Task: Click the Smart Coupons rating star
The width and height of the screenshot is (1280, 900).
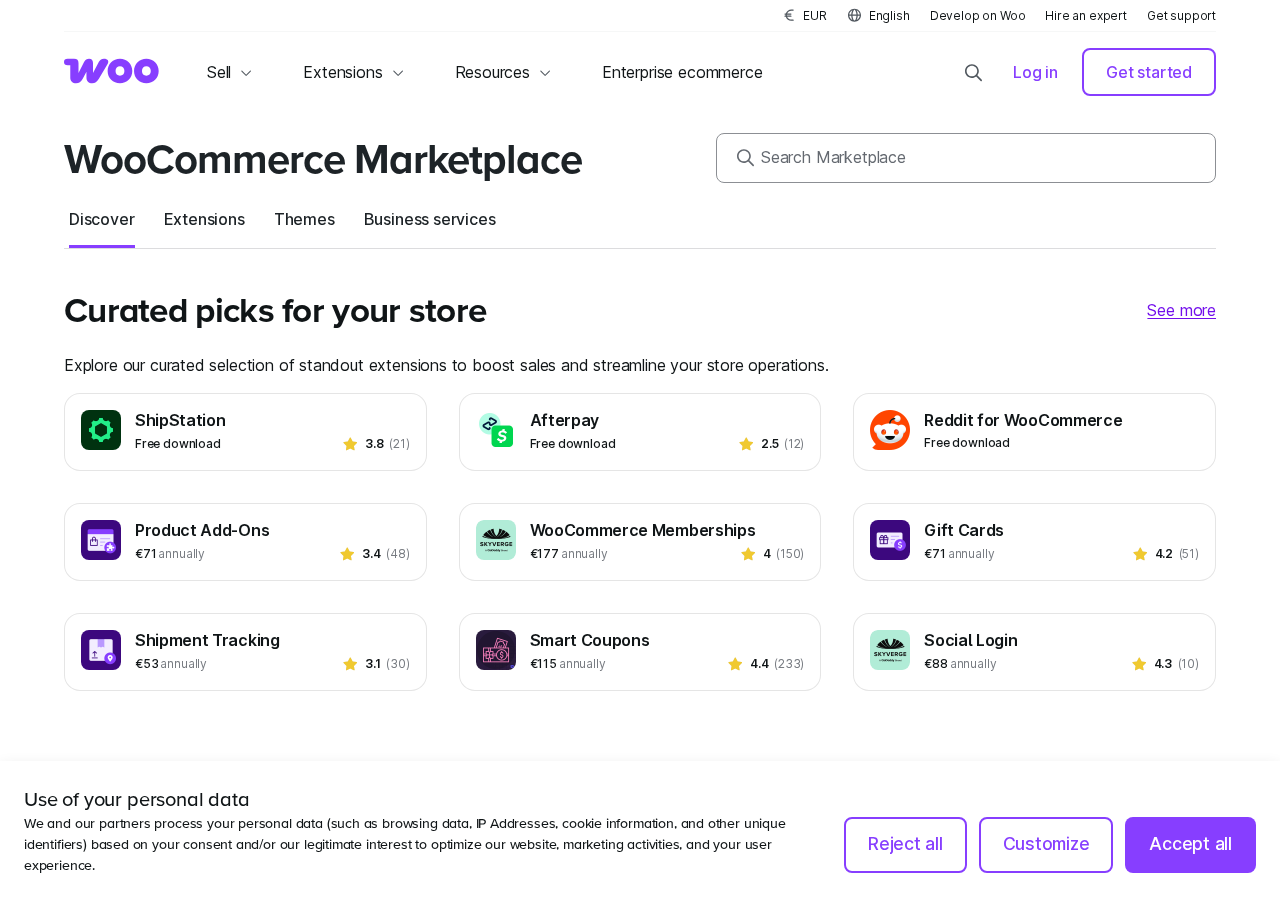Action: 735,664
